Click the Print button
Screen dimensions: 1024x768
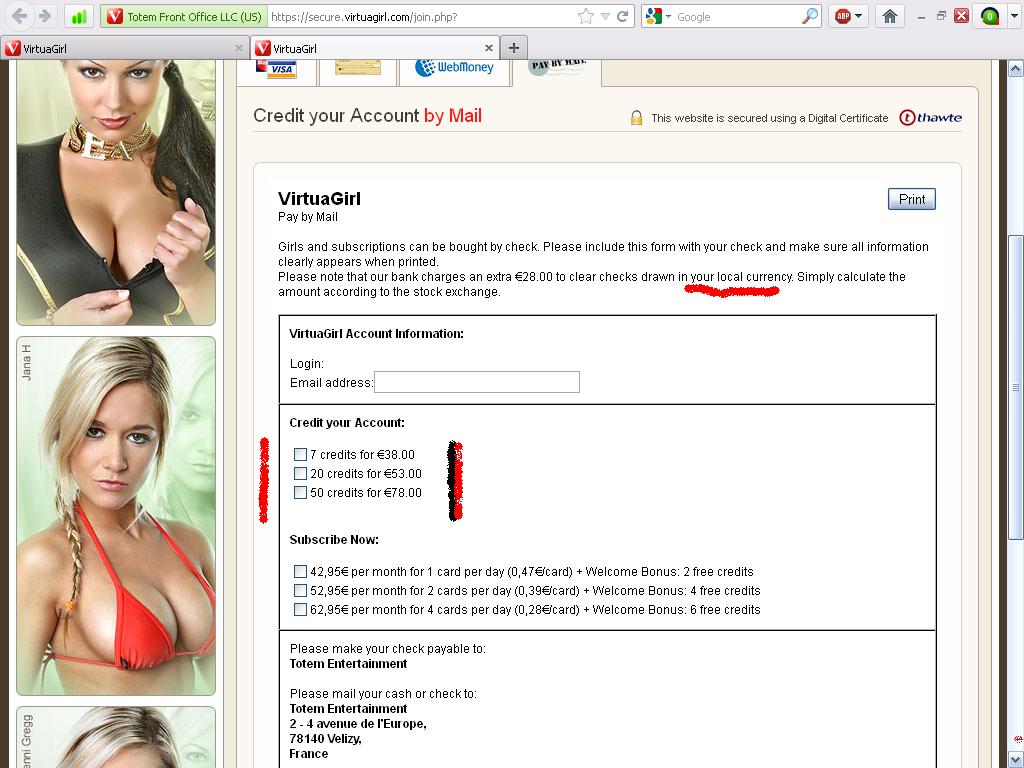(911, 199)
